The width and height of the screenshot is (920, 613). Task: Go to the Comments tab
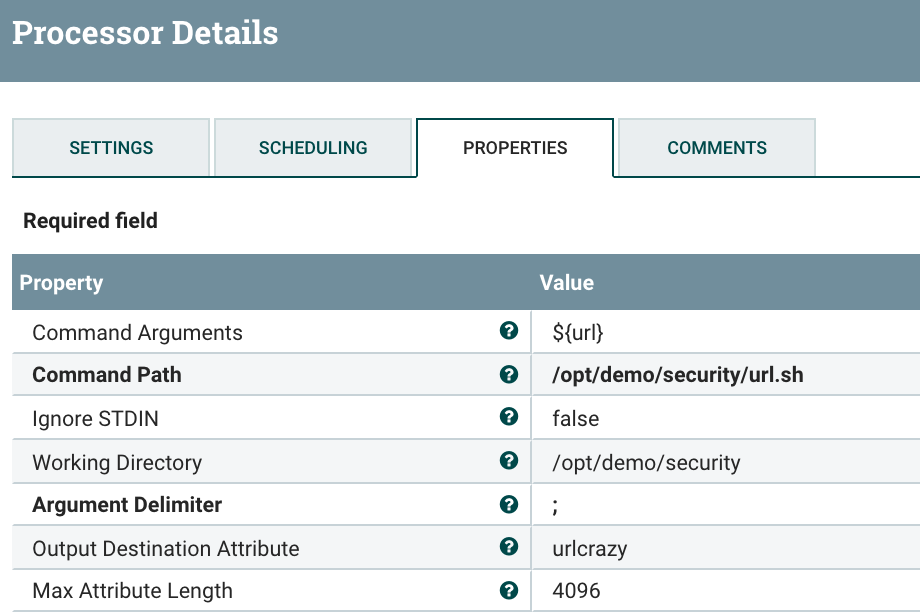(x=717, y=148)
